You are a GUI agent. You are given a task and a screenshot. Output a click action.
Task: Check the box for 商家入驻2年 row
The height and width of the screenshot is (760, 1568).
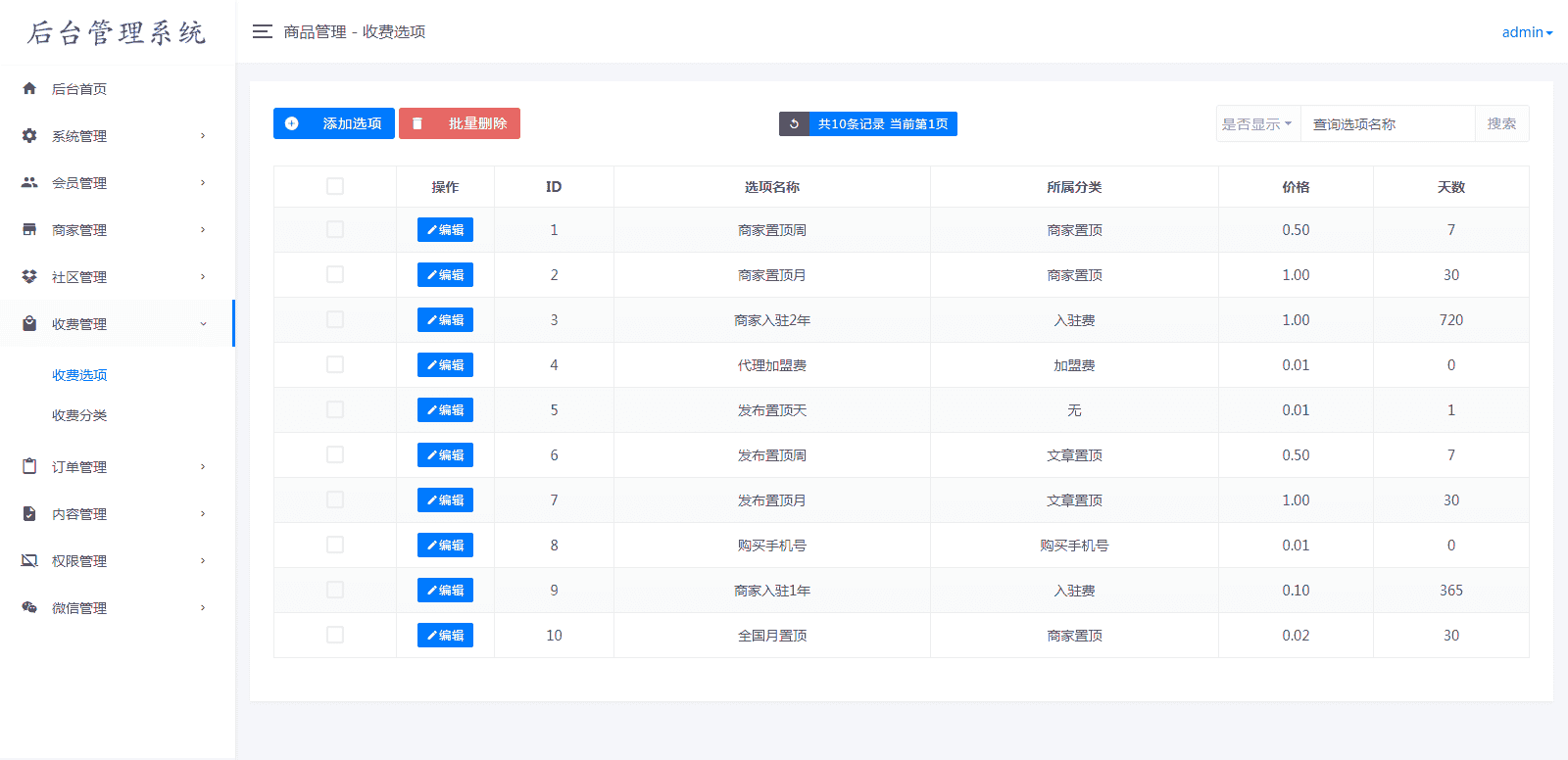(335, 319)
